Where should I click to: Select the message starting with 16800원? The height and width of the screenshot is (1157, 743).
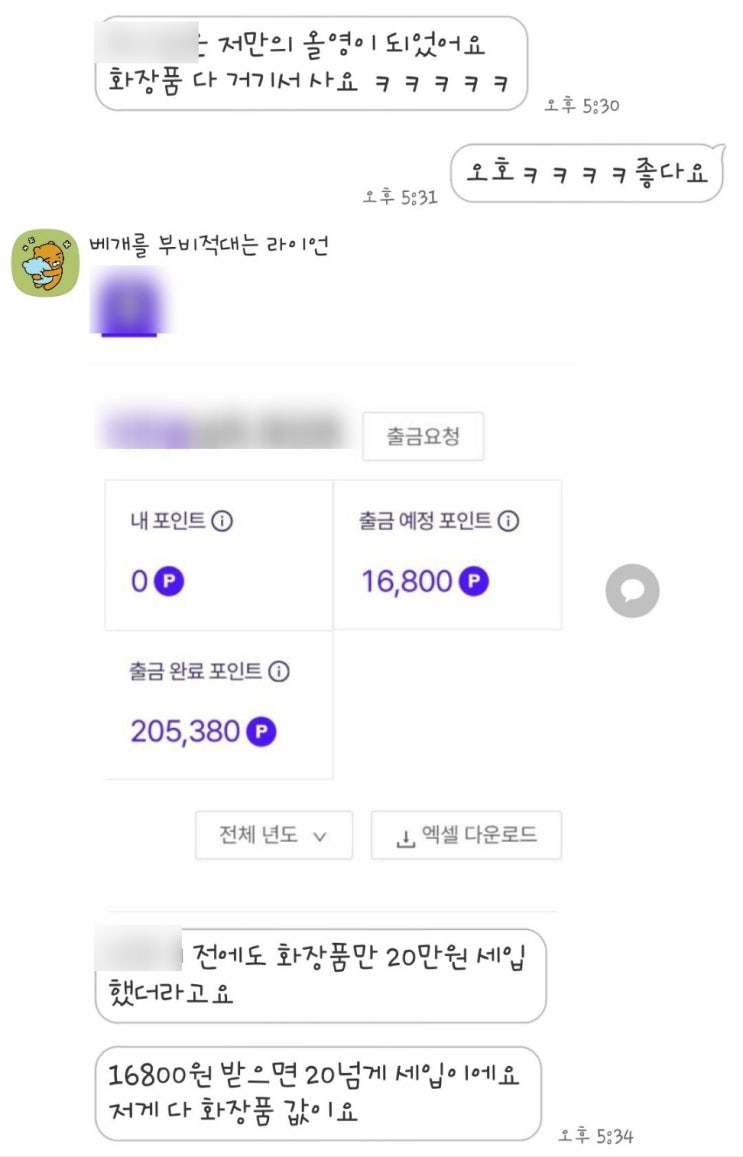[317, 1093]
